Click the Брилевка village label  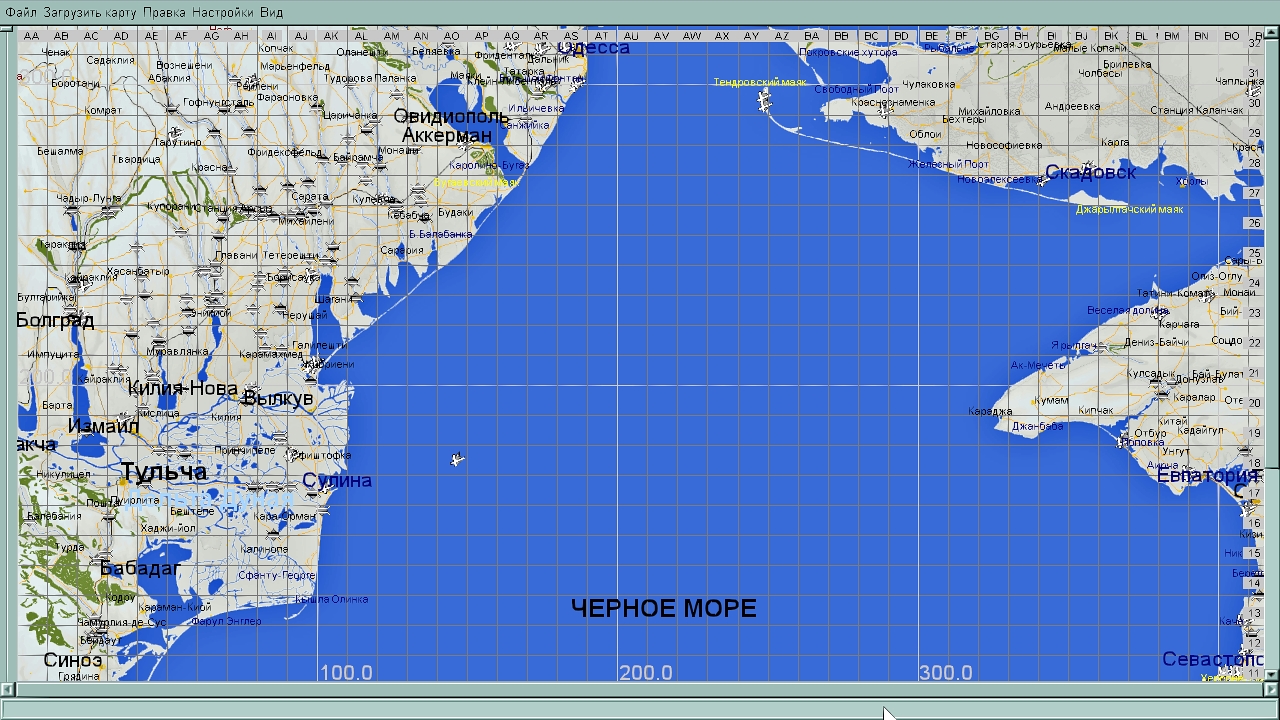pyautogui.click(x=1127, y=64)
